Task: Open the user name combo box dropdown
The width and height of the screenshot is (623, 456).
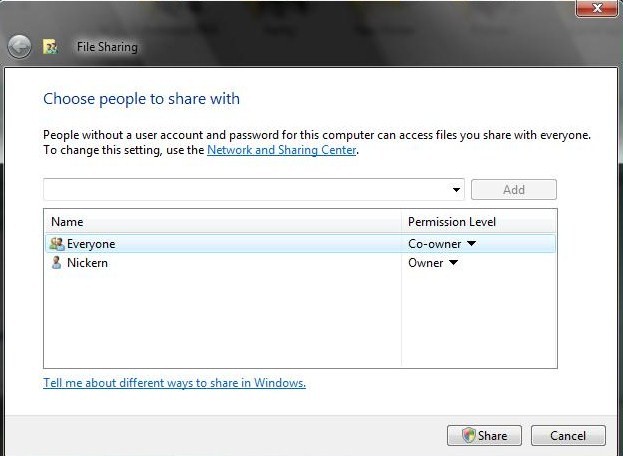Action: coord(456,189)
